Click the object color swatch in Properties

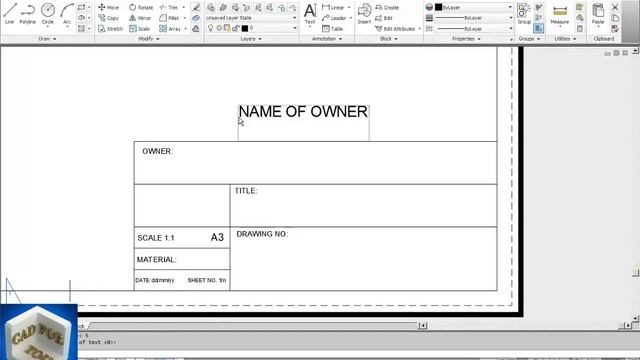[x=438, y=7]
